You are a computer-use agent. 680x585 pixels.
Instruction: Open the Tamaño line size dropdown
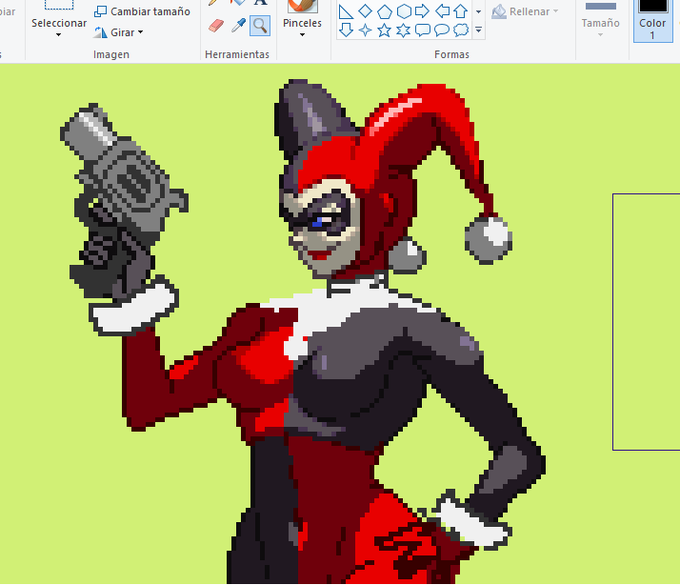pos(601,35)
